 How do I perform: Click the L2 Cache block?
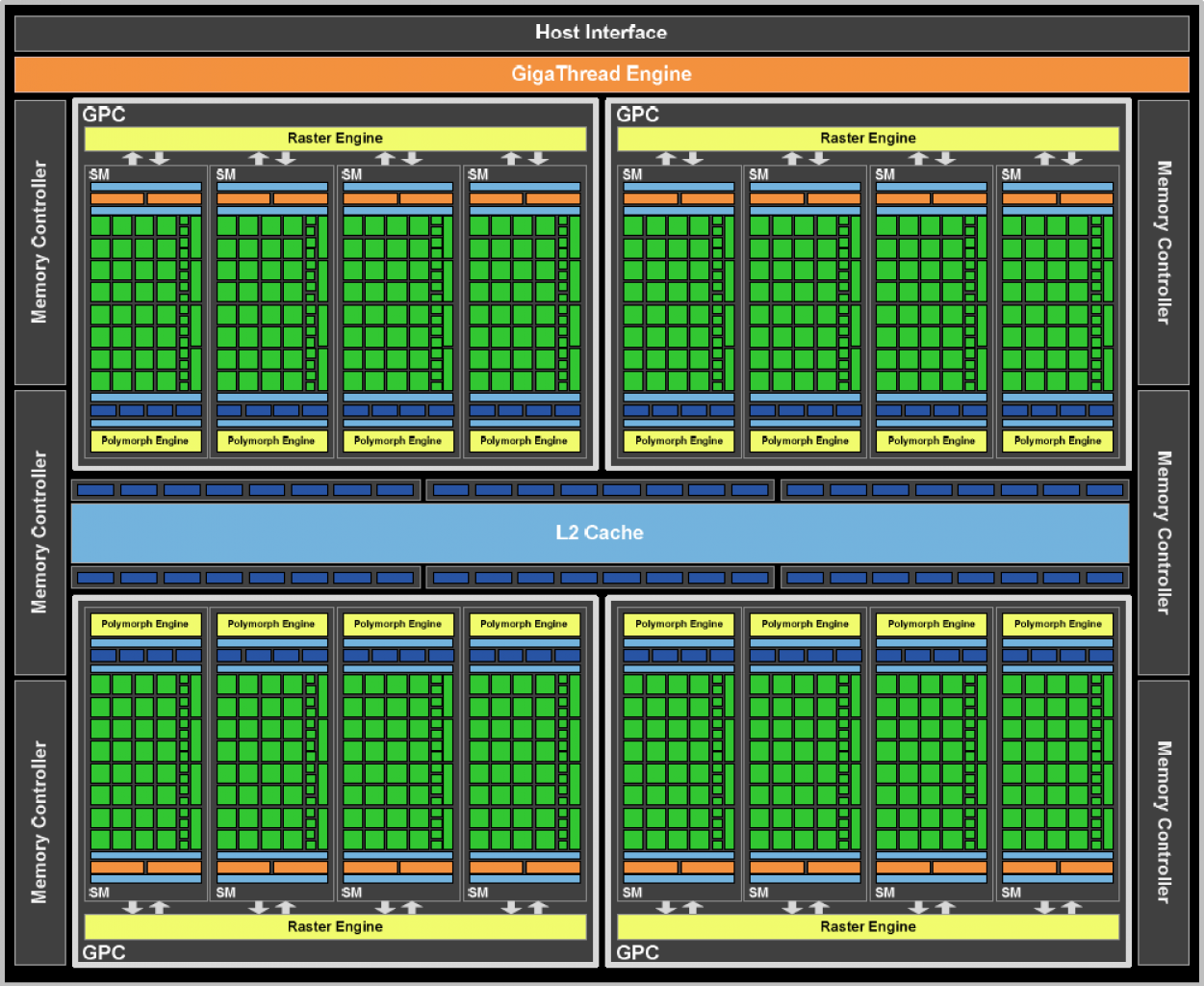600,532
